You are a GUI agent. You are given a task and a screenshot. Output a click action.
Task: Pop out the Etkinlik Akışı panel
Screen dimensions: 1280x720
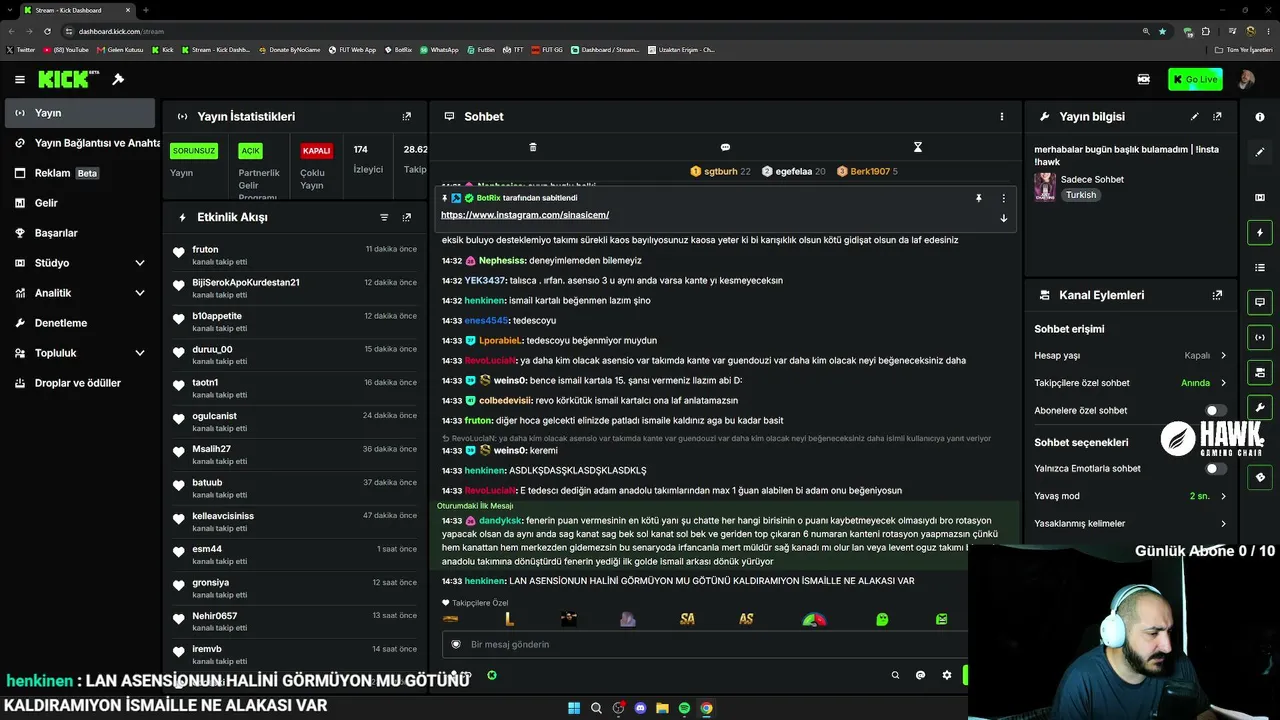pos(406,217)
